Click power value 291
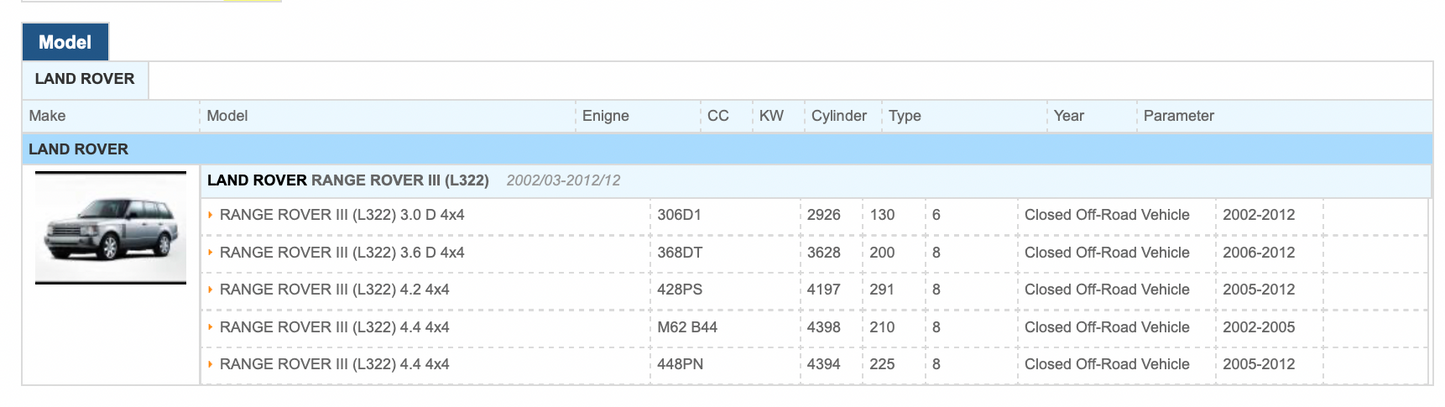 coord(882,290)
